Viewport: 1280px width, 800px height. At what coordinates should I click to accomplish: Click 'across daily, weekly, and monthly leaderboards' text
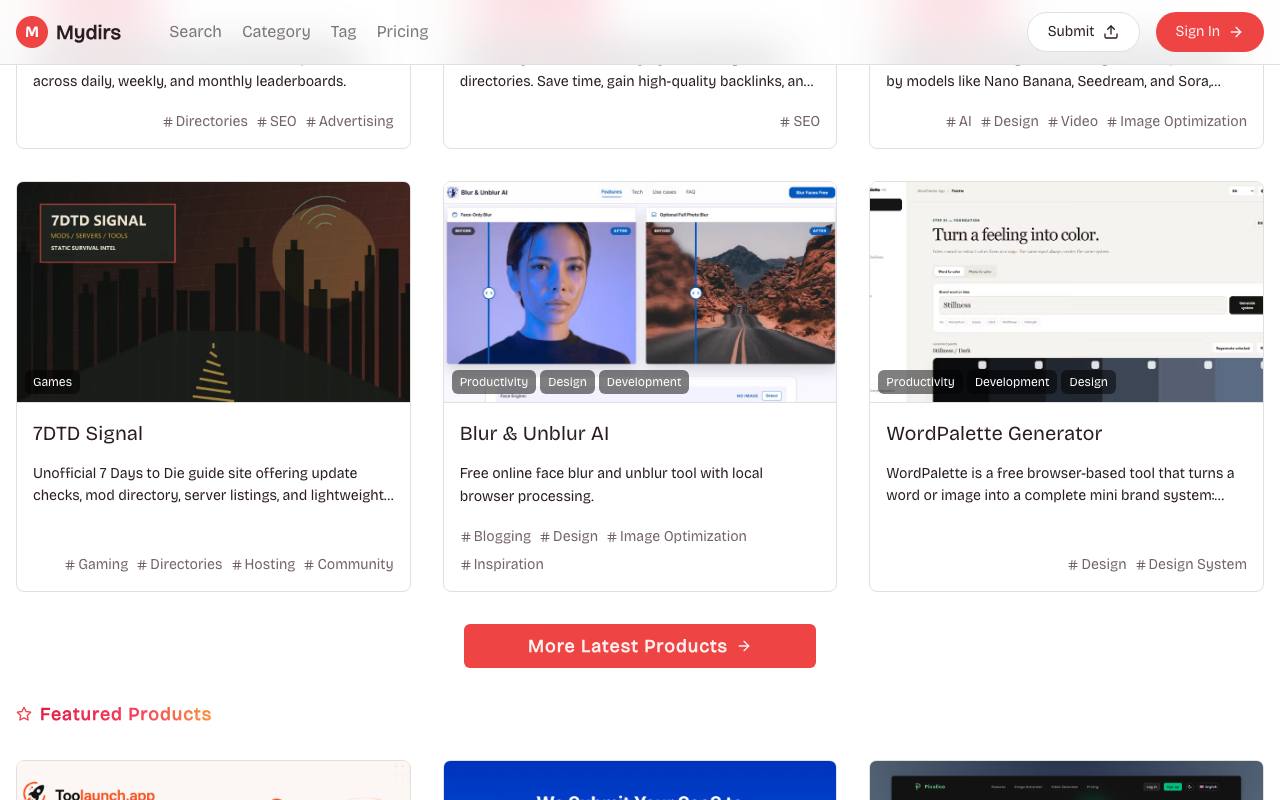pos(190,81)
